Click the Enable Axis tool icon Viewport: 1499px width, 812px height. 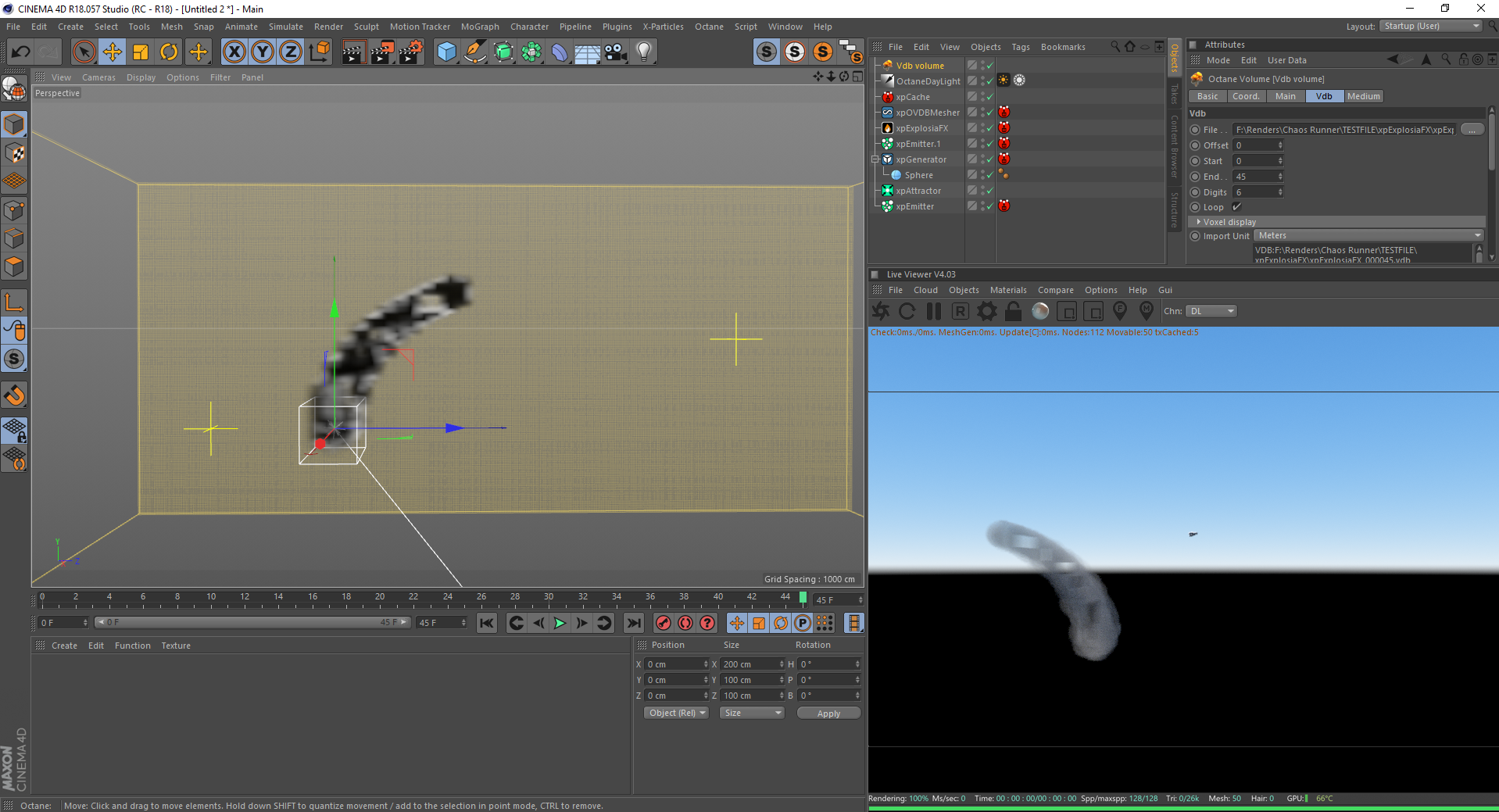(14, 302)
